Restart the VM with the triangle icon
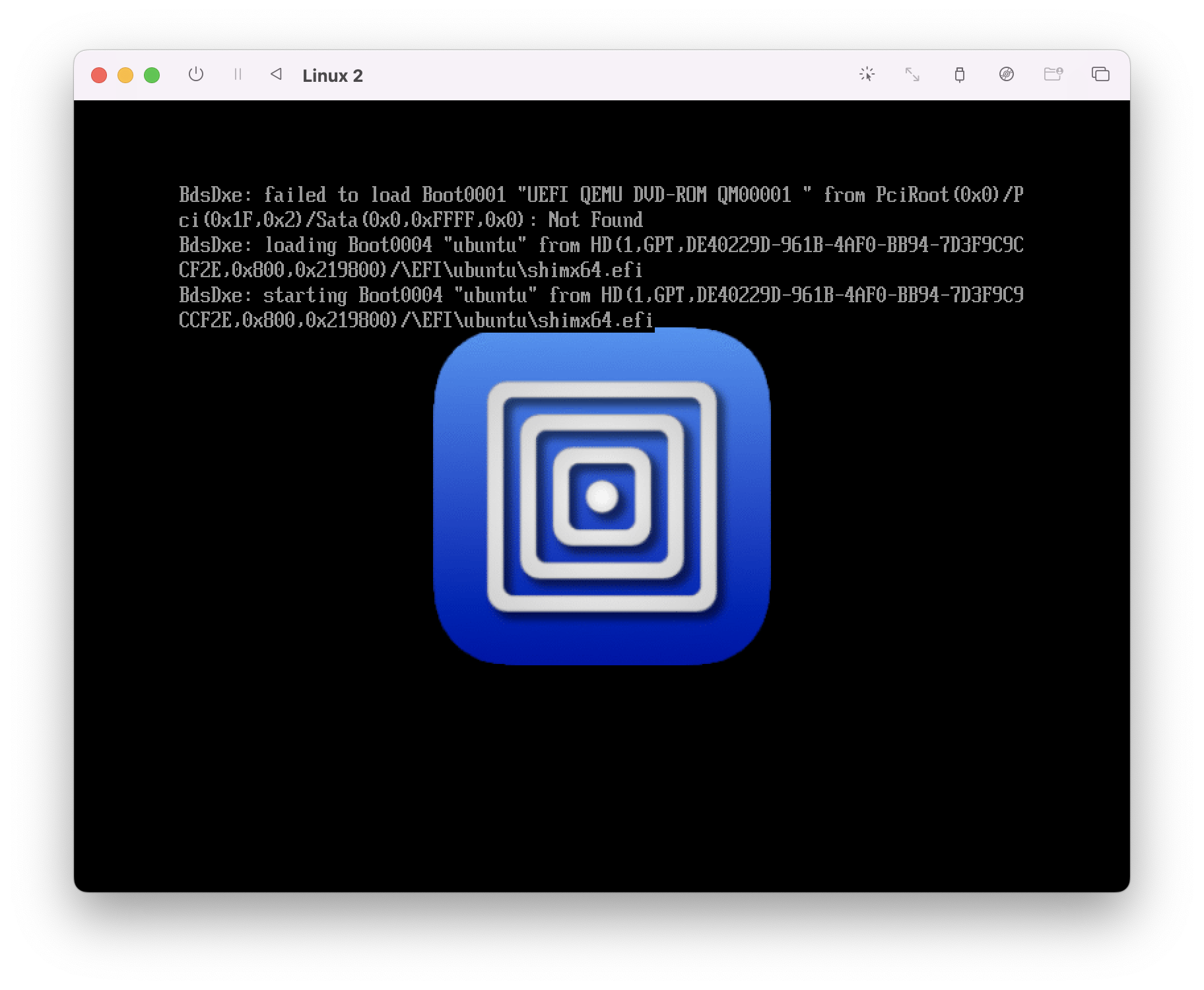Screen dimensions: 1204x990 coord(277,74)
